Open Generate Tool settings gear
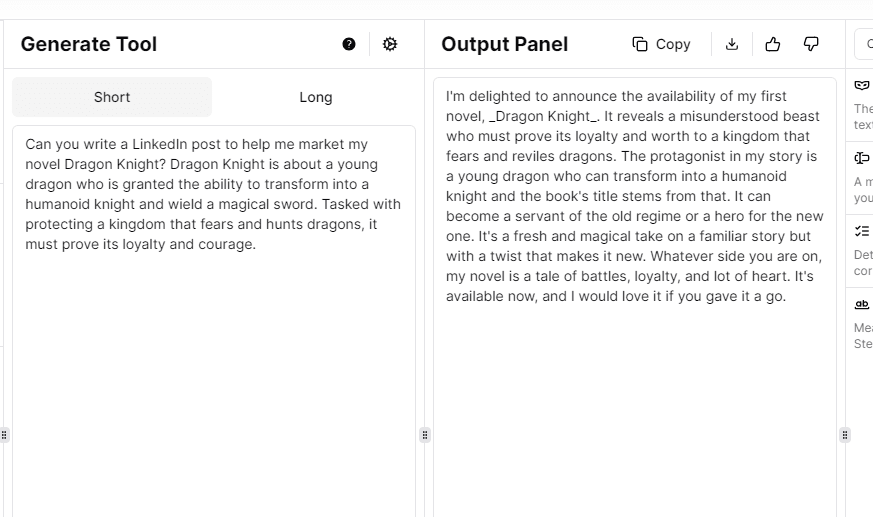This screenshot has width=873, height=517. (x=390, y=44)
